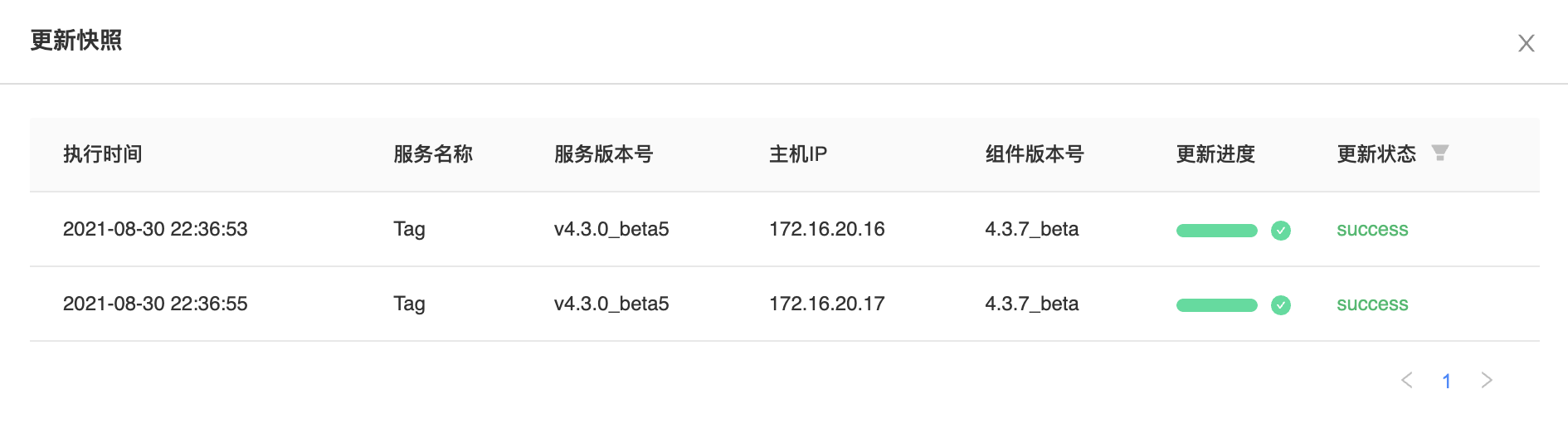Select the row executed at 22:36:55
1568x443 pixels.
155,304
